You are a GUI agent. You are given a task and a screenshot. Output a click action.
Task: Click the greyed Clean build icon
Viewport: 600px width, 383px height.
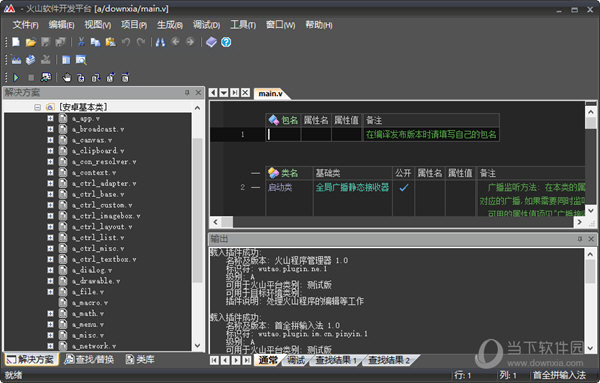click(x=46, y=60)
